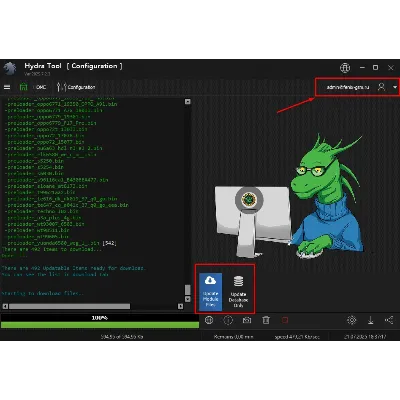Open the hamburger menu
This screenshot has width=400, height=400.
pyautogui.click(x=7, y=87)
